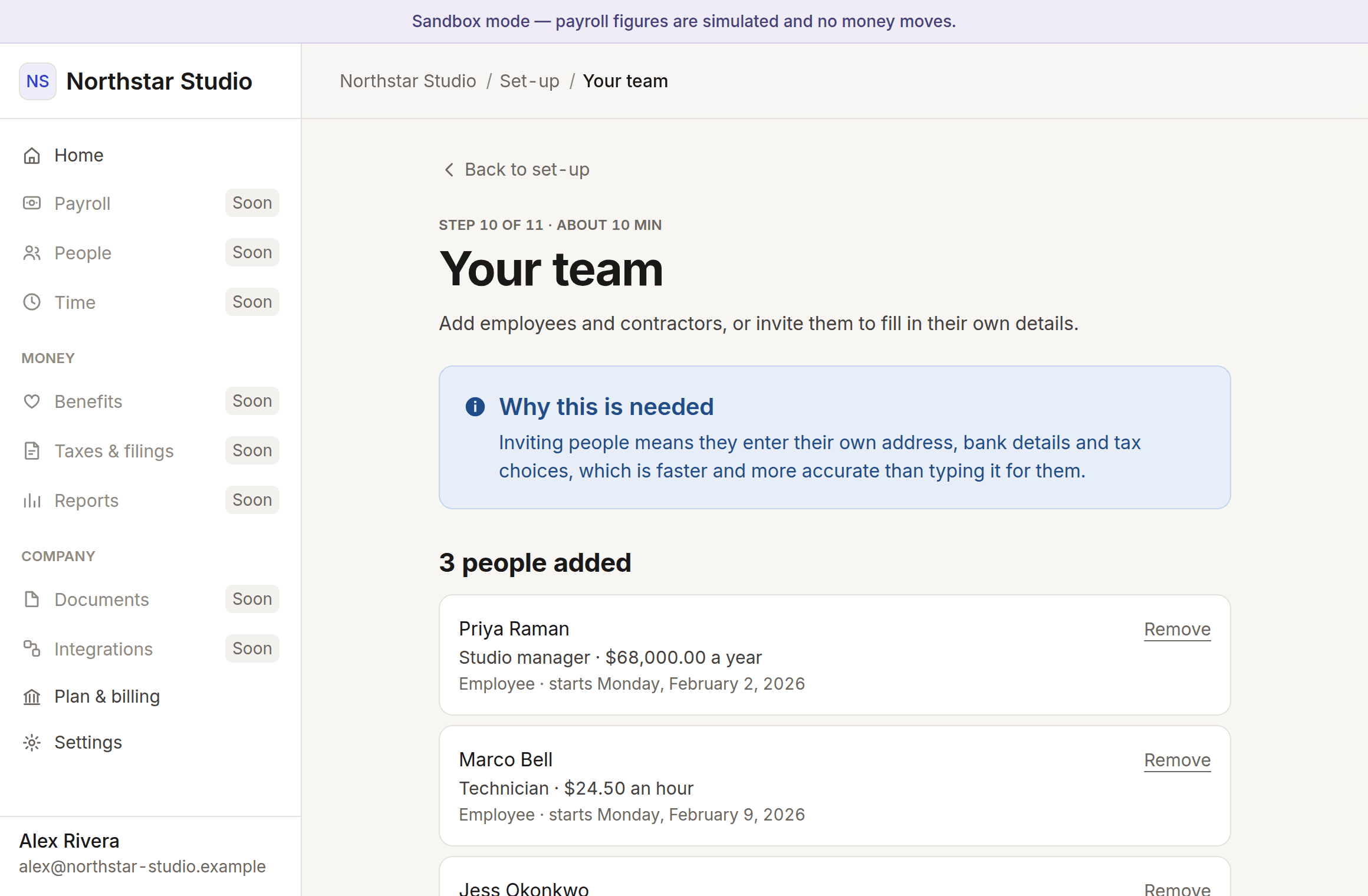Click the Soon badge next to Integrations
This screenshot has height=896, width=1368.
click(252, 649)
